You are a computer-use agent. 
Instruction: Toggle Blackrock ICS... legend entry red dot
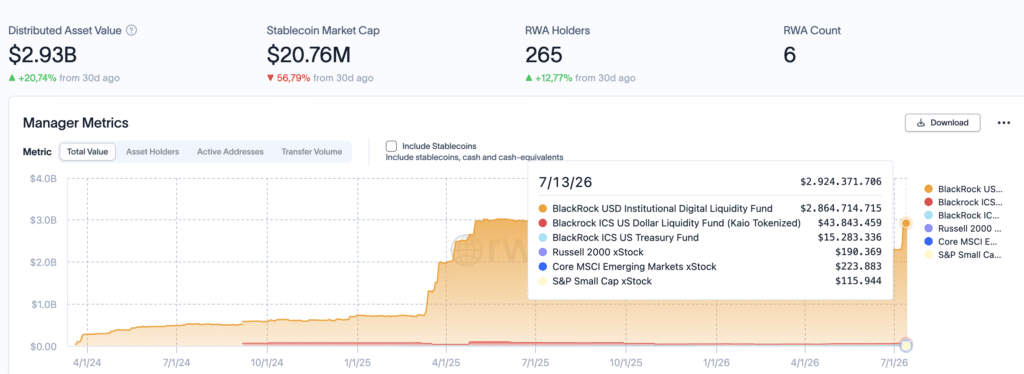(929, 202)
